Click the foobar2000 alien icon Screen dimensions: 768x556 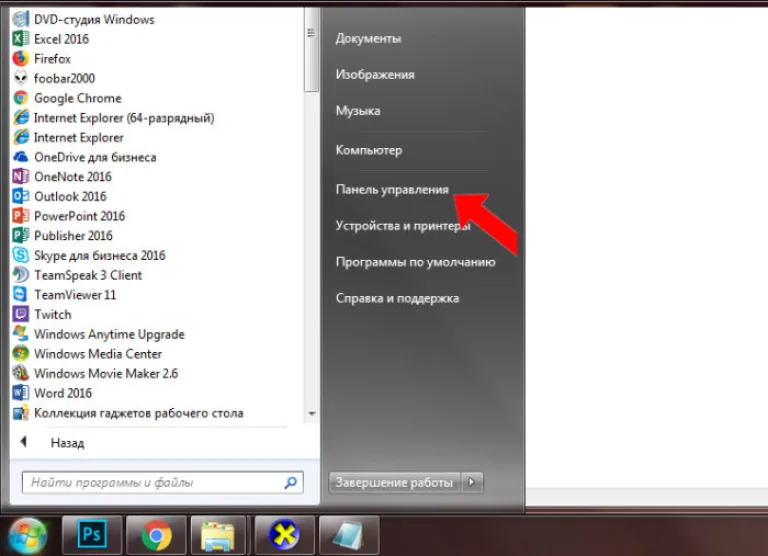click(21, 78)
